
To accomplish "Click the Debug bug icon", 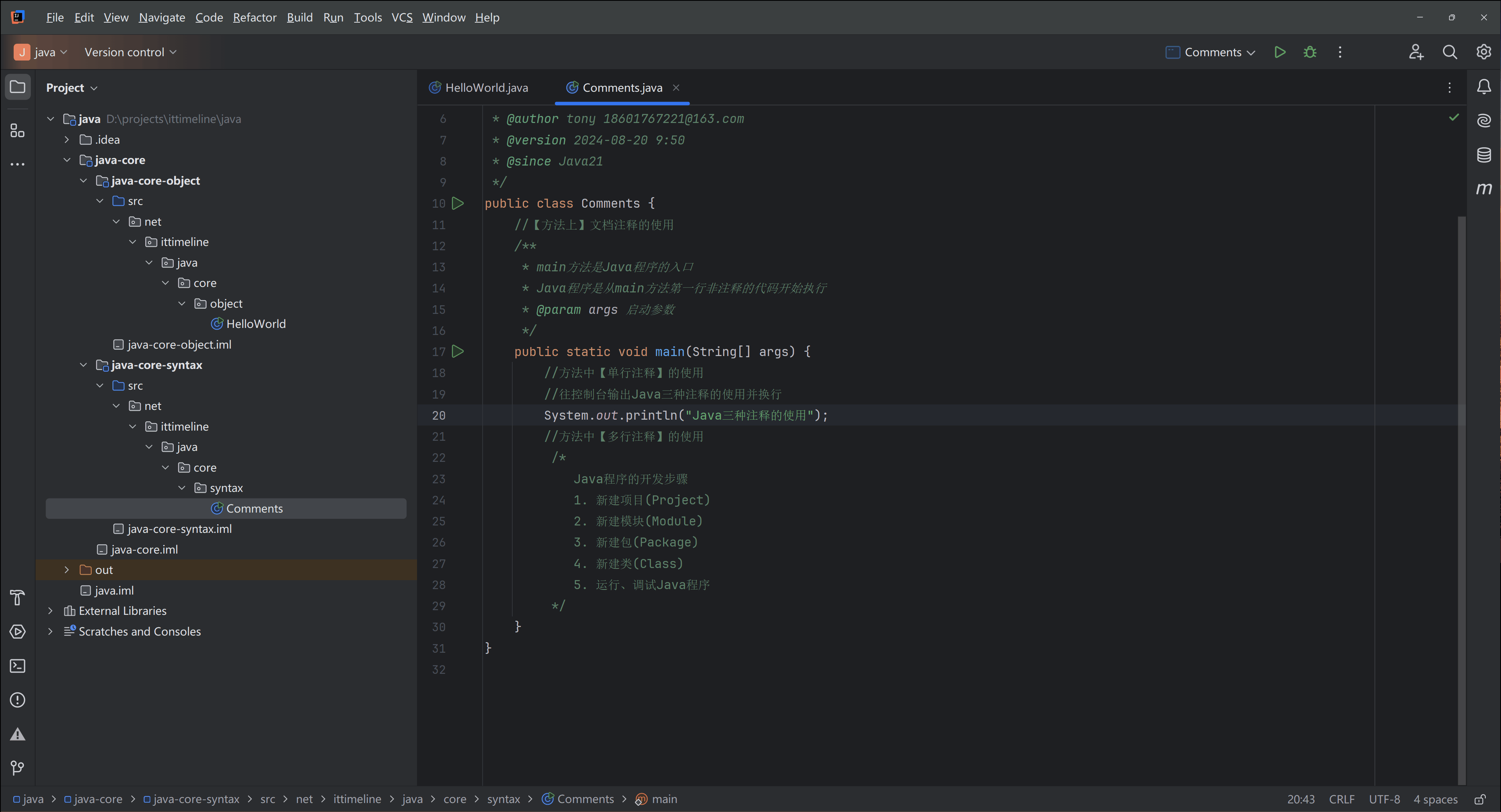I will (x=1310, y=52).
